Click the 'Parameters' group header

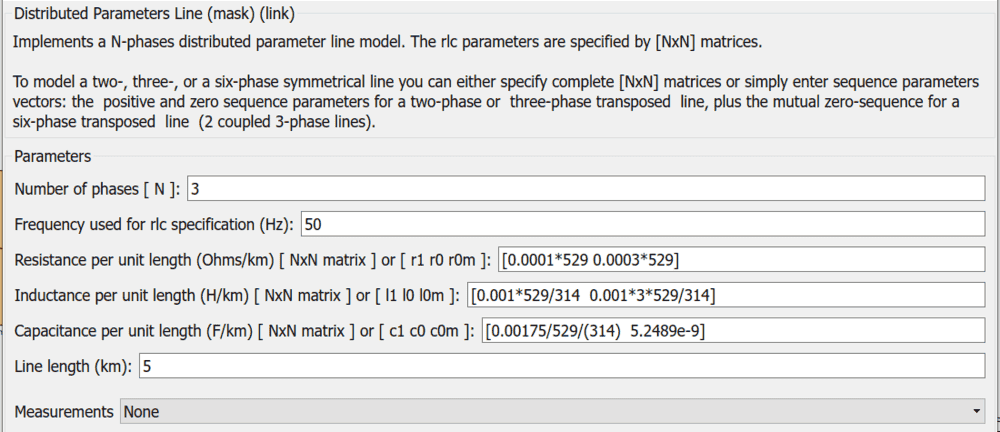(53, 156)
